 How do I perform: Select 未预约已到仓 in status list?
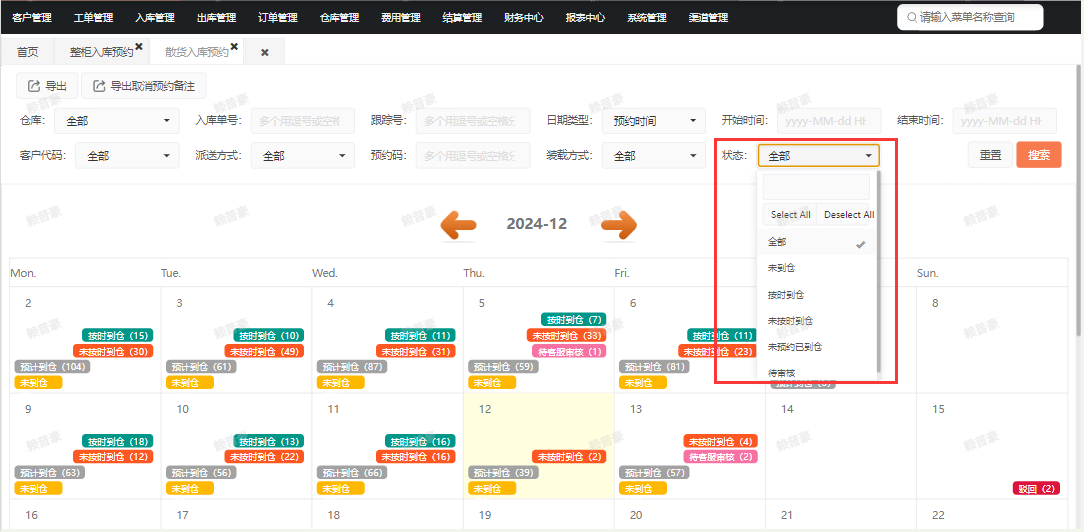[x=816, y=347]
